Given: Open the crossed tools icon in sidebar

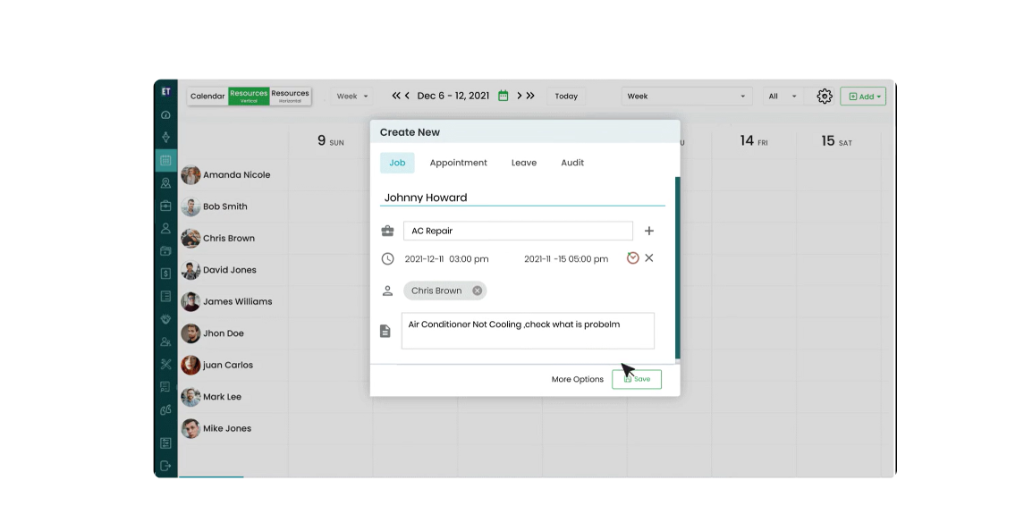Looking at the screenshot, I should (166, 364).
